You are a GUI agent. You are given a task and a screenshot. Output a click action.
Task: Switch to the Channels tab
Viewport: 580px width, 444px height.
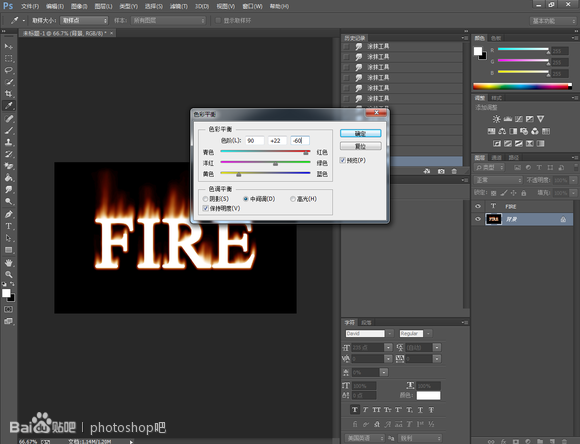[496, 157]
